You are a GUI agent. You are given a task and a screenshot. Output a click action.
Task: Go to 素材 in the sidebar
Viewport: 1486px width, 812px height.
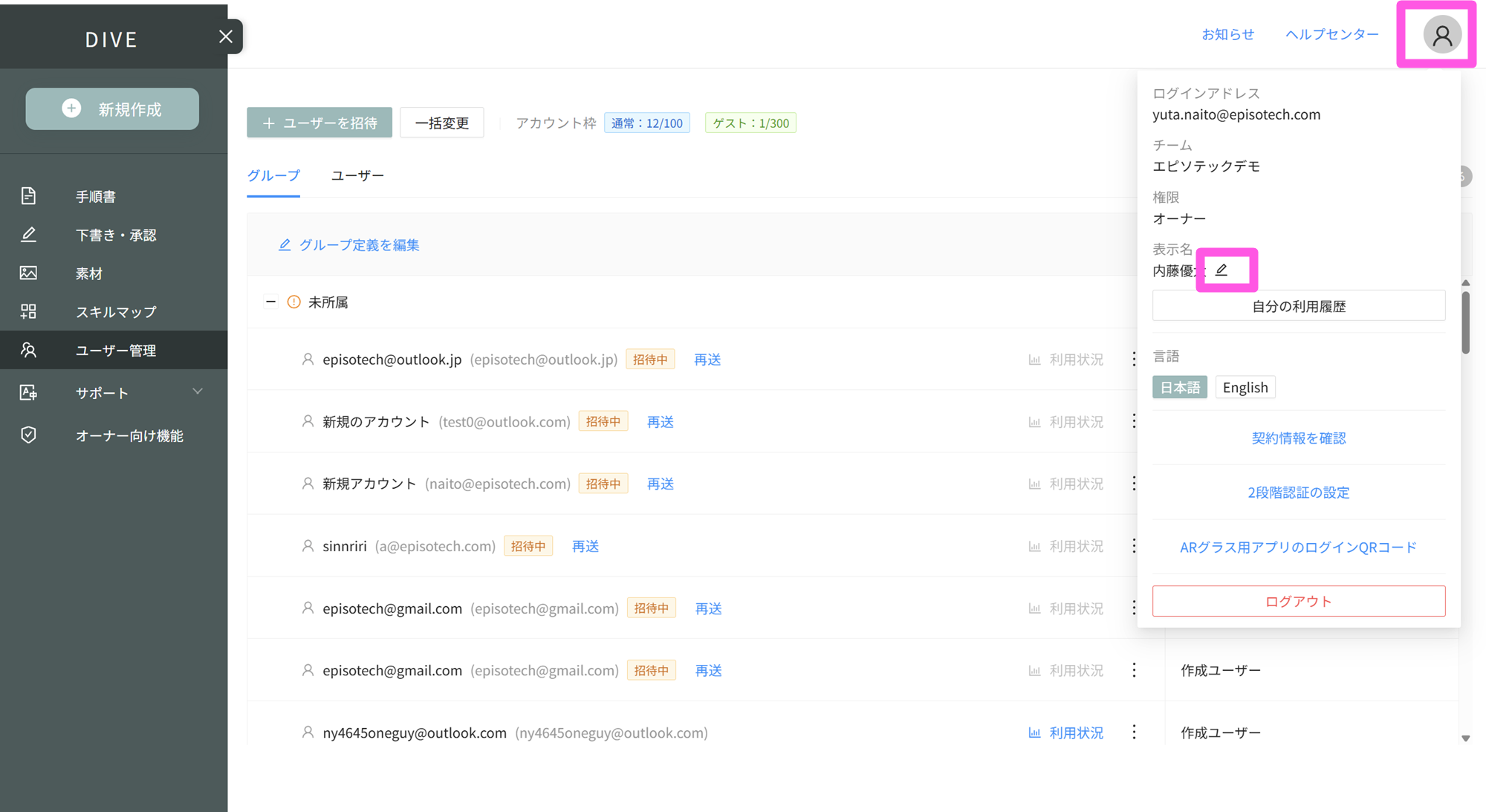click(x=88, y=273)
